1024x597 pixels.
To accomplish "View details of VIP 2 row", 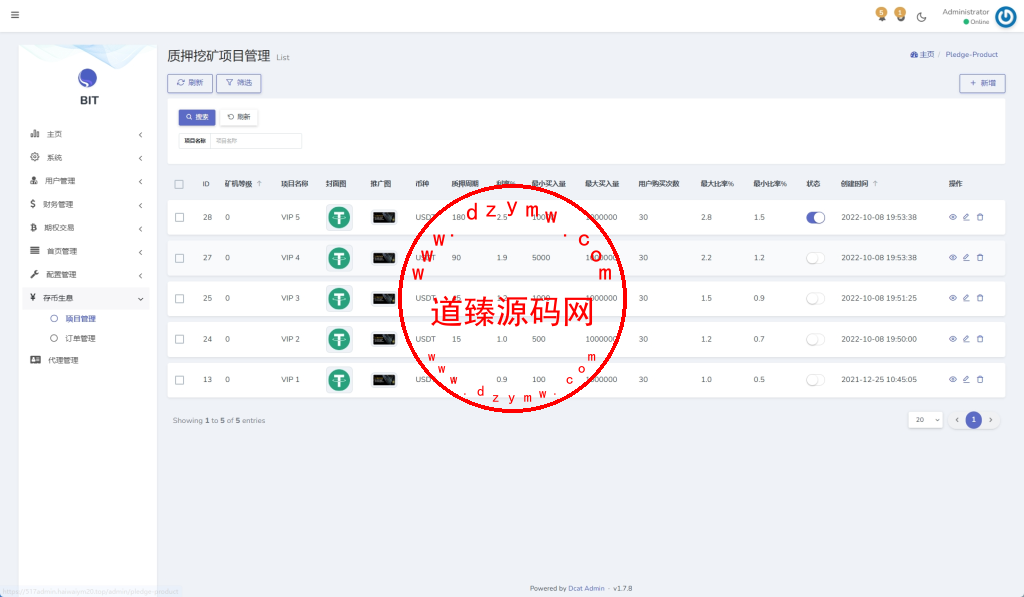I will click(x=953, y=339).
